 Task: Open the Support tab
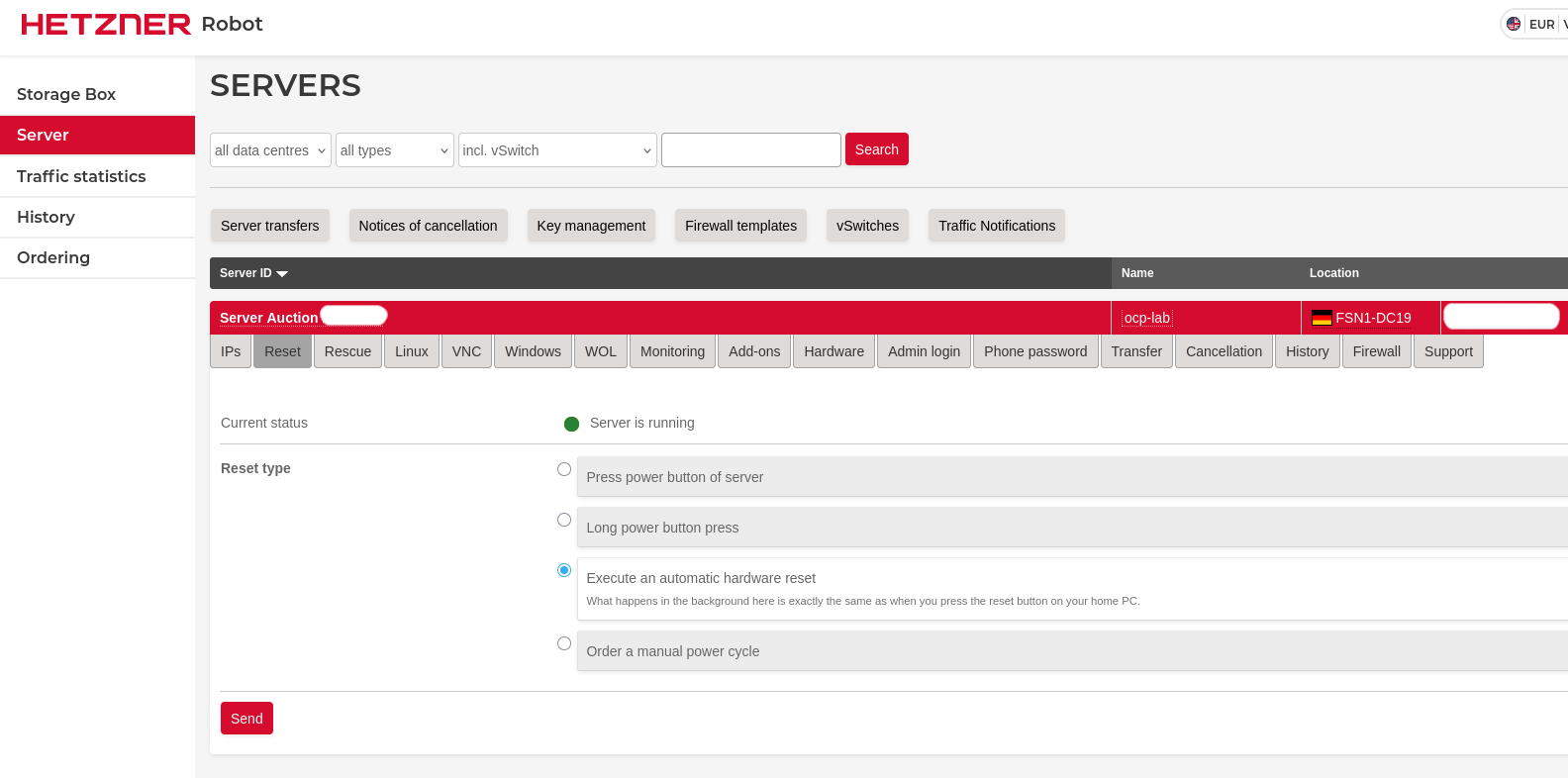[x=1448, y=351]
